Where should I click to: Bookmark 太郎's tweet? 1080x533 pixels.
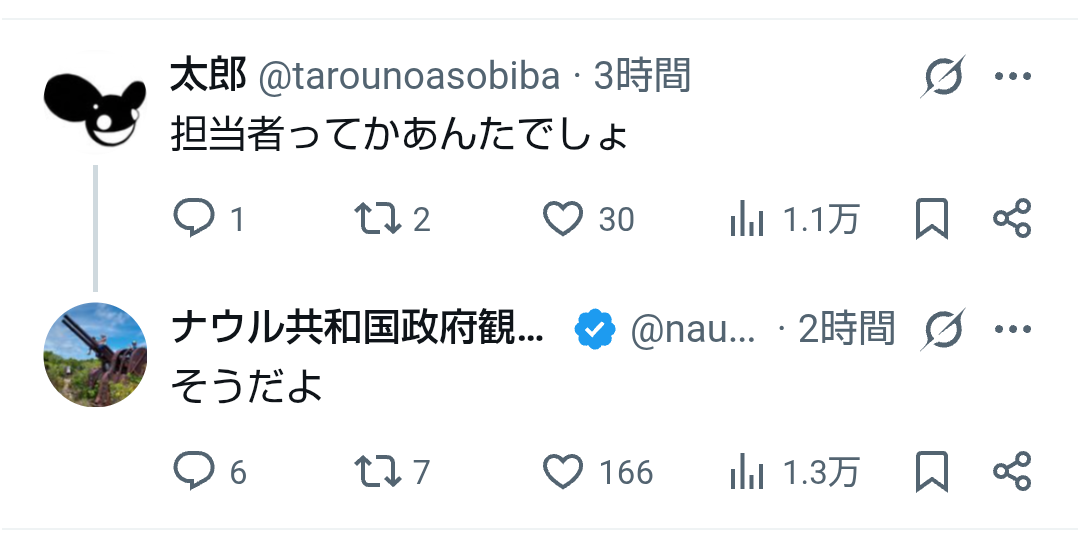pyautogui.click(x=931, y=218)
